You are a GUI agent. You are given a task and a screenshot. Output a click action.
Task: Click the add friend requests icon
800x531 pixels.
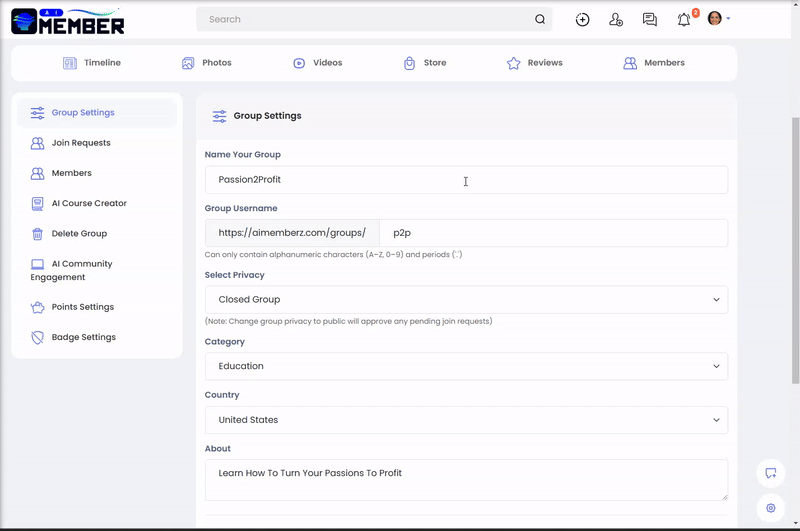[x=616, y=19]
